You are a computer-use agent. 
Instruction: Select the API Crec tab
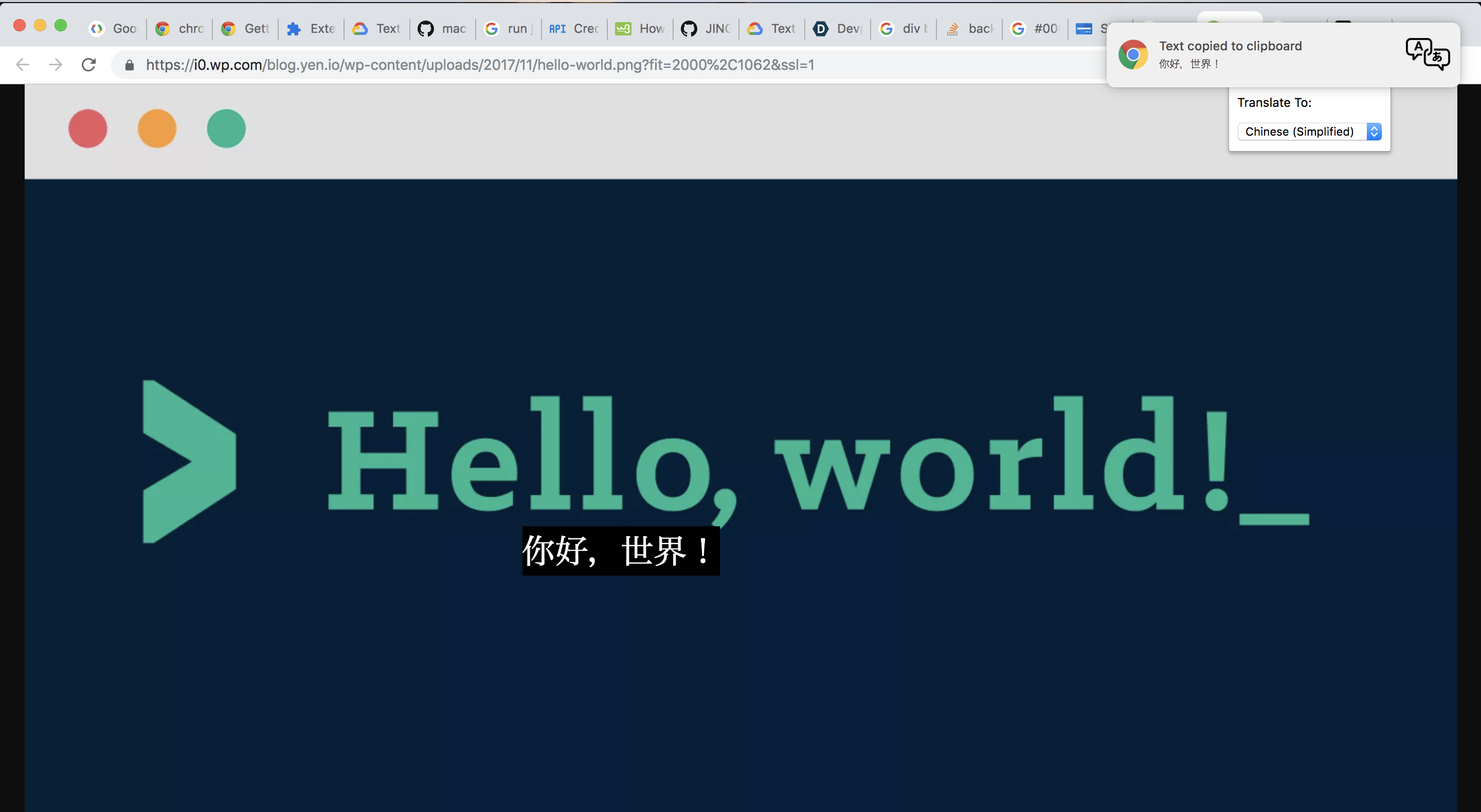tap(574, 29)
